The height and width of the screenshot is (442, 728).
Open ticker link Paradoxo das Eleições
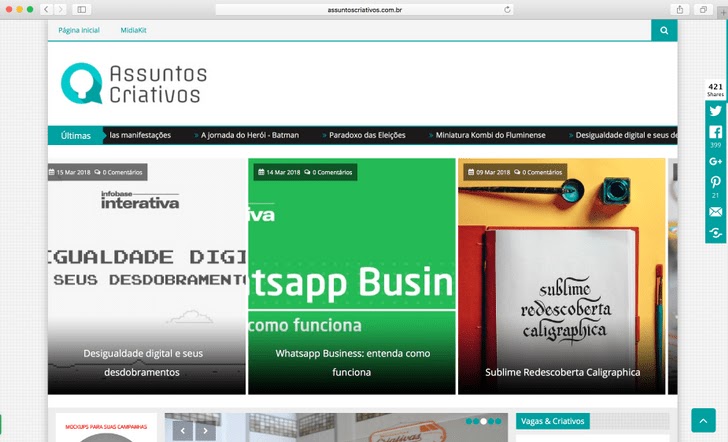coord(367,135)
